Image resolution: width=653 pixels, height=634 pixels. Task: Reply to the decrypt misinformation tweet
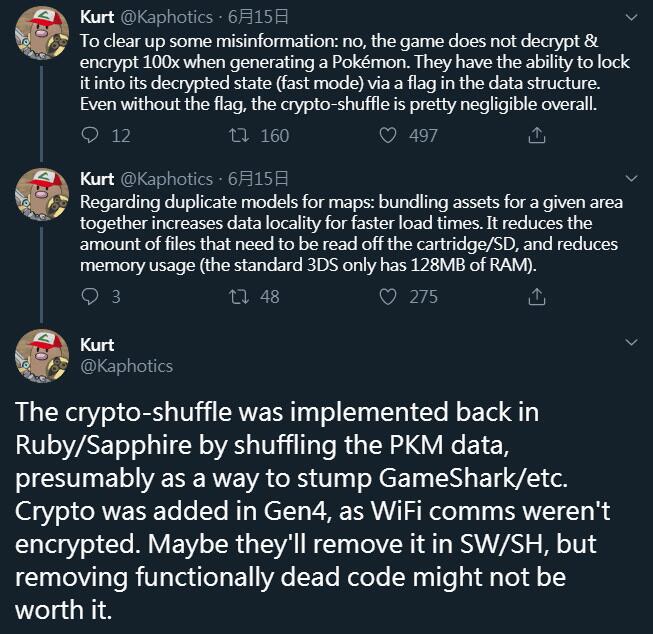91,135
